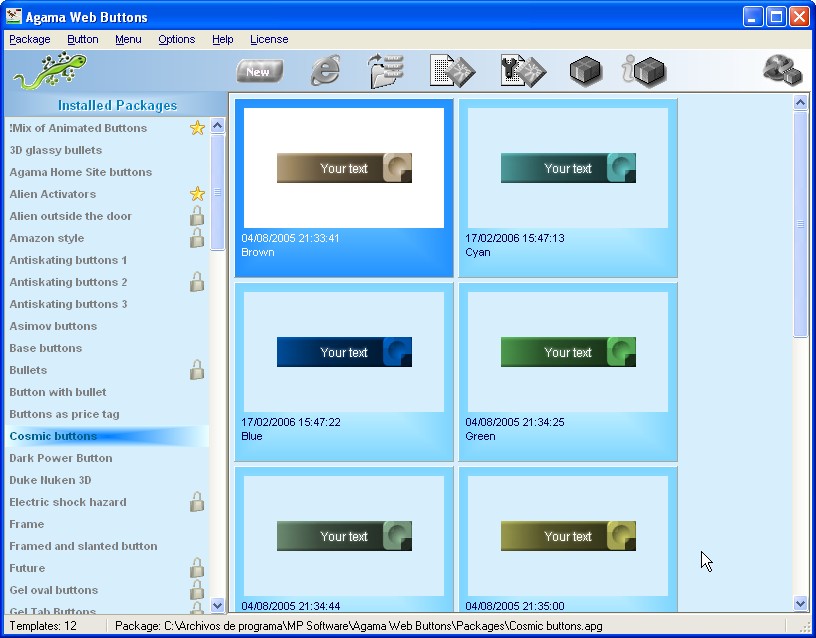Select the Brown button template
The height and width of the screenshot is (638, 816).
click(344, 188)
